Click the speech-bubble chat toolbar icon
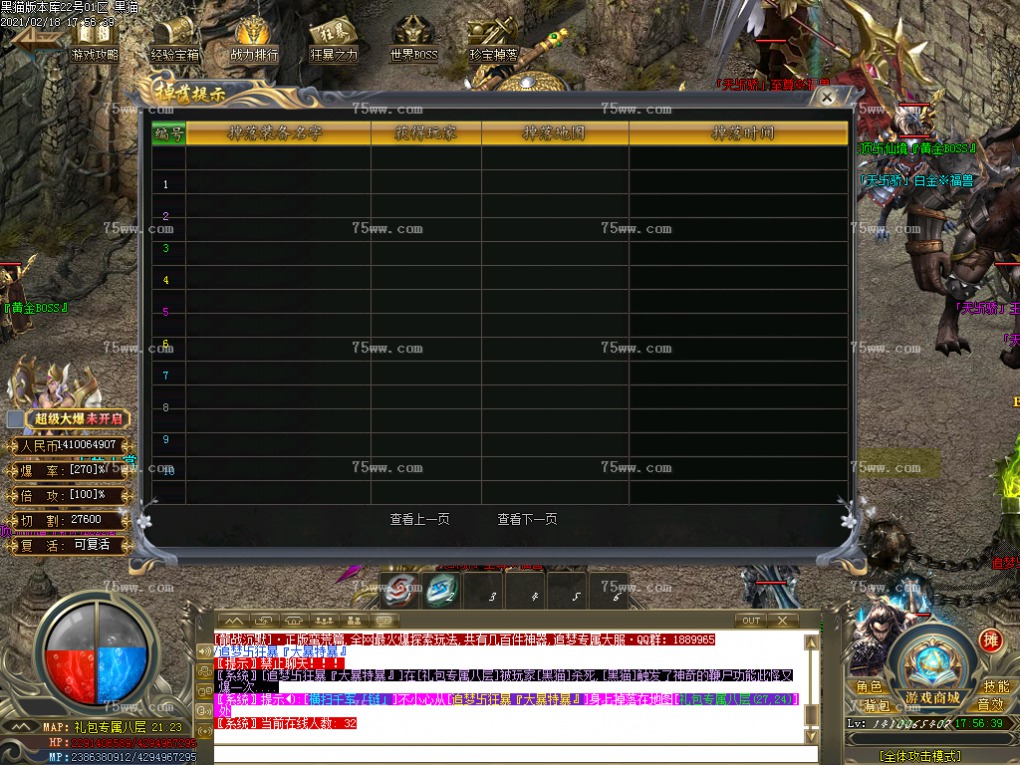 pyautogui.click(x=384, y=621)
